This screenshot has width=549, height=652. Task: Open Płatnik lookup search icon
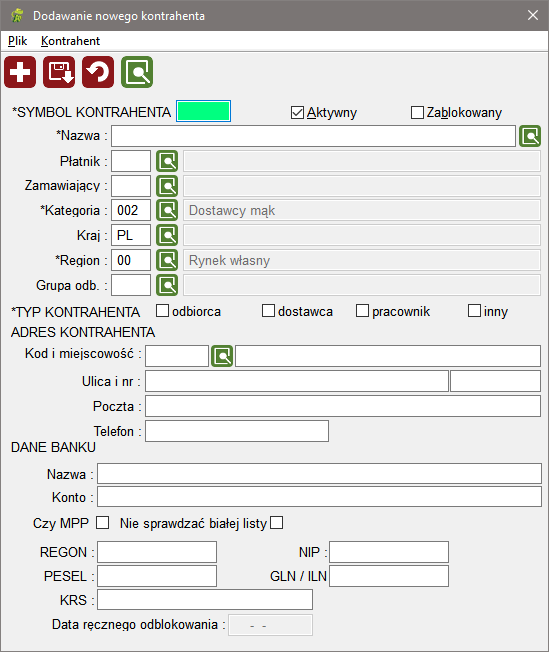tap(167, 161)
